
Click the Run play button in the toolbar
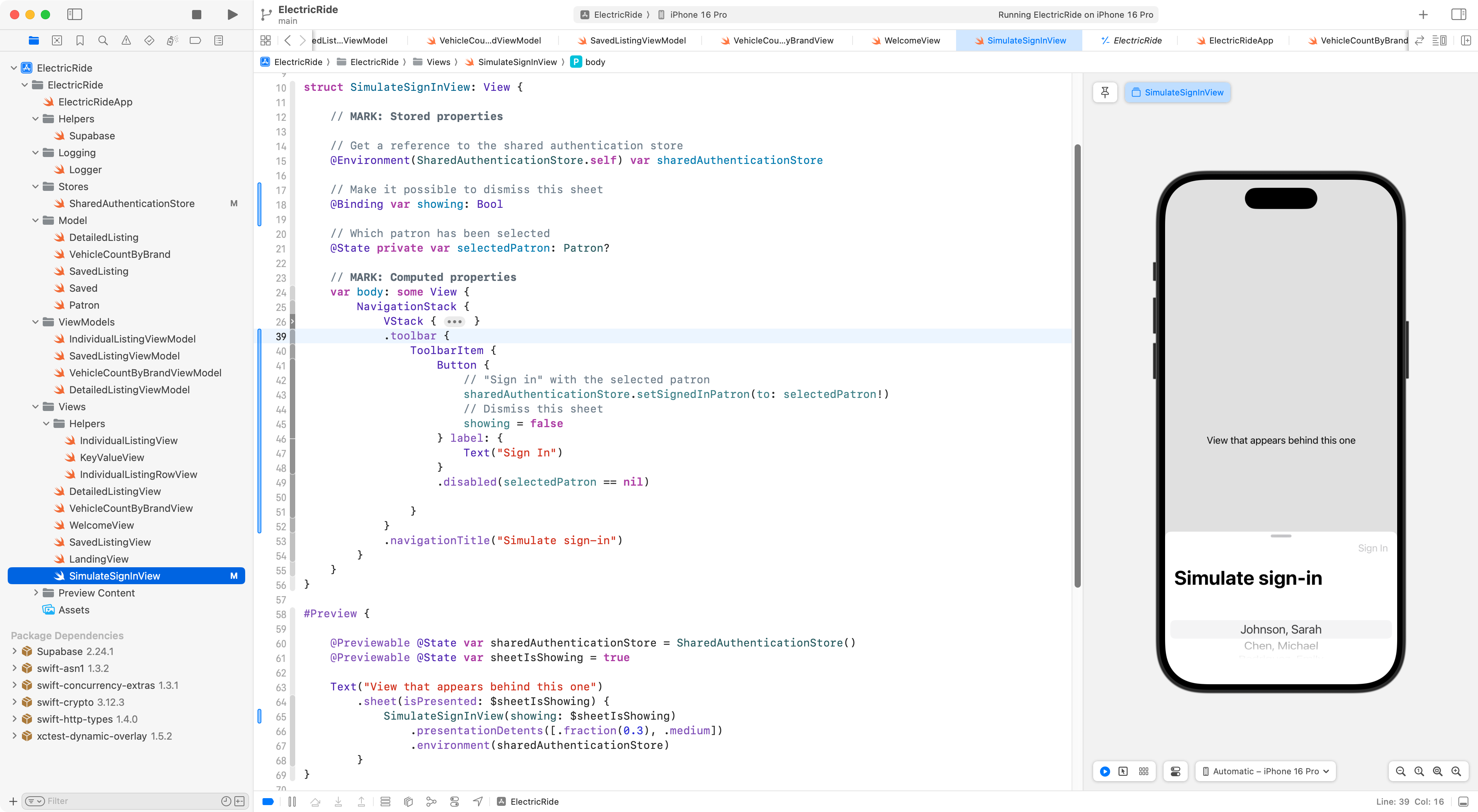pyautogui.click(x=232, y=14)
